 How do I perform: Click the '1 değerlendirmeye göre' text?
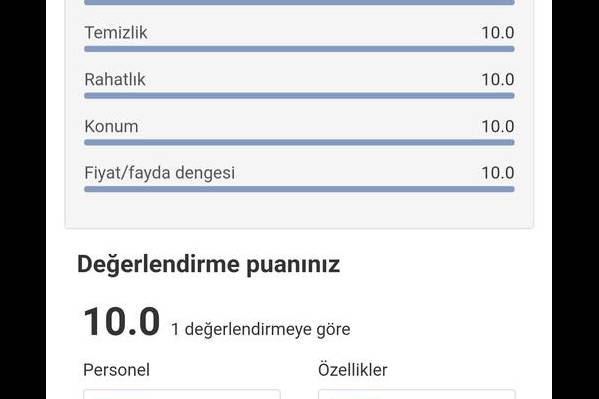click(261, 329)
